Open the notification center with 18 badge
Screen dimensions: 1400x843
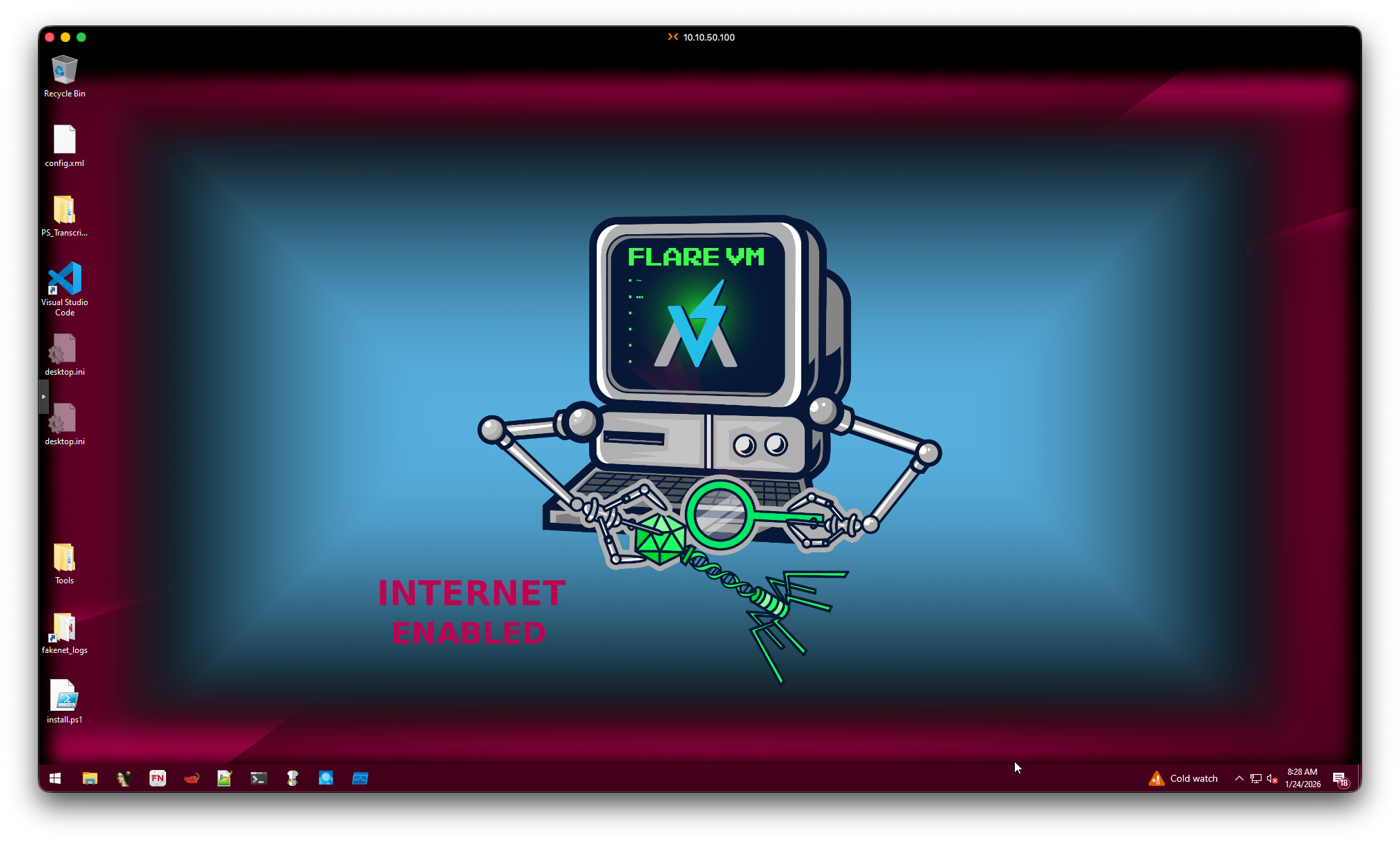pos(1339,778)
